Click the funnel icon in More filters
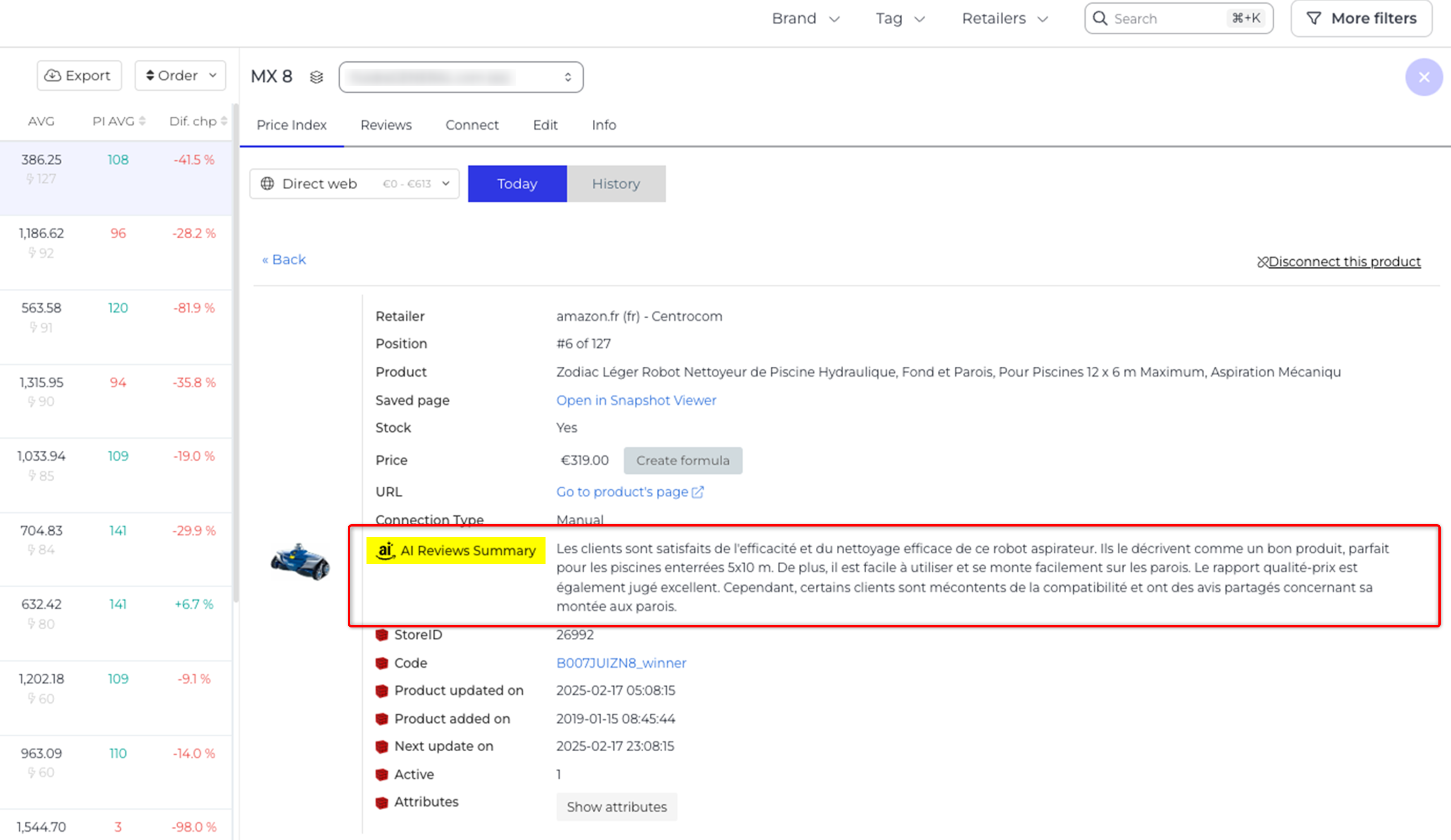This screenshot has height=840, width=1451. point(1314,18)
